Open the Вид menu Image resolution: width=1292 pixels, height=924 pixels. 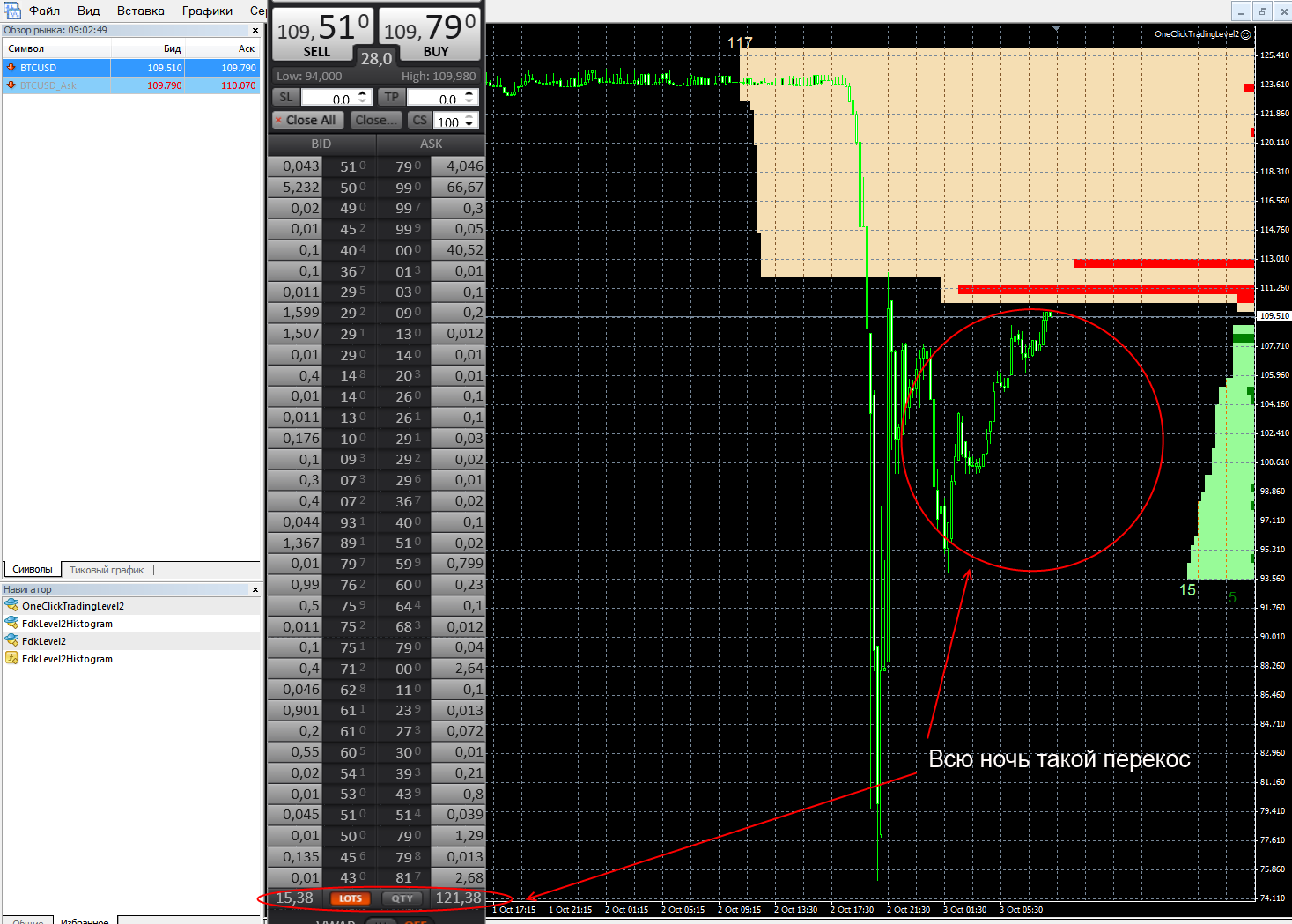coord(88,11)
